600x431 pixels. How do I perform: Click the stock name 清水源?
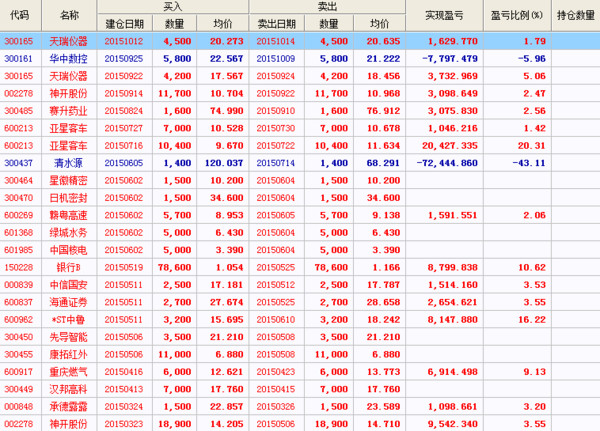pos(68,163)
